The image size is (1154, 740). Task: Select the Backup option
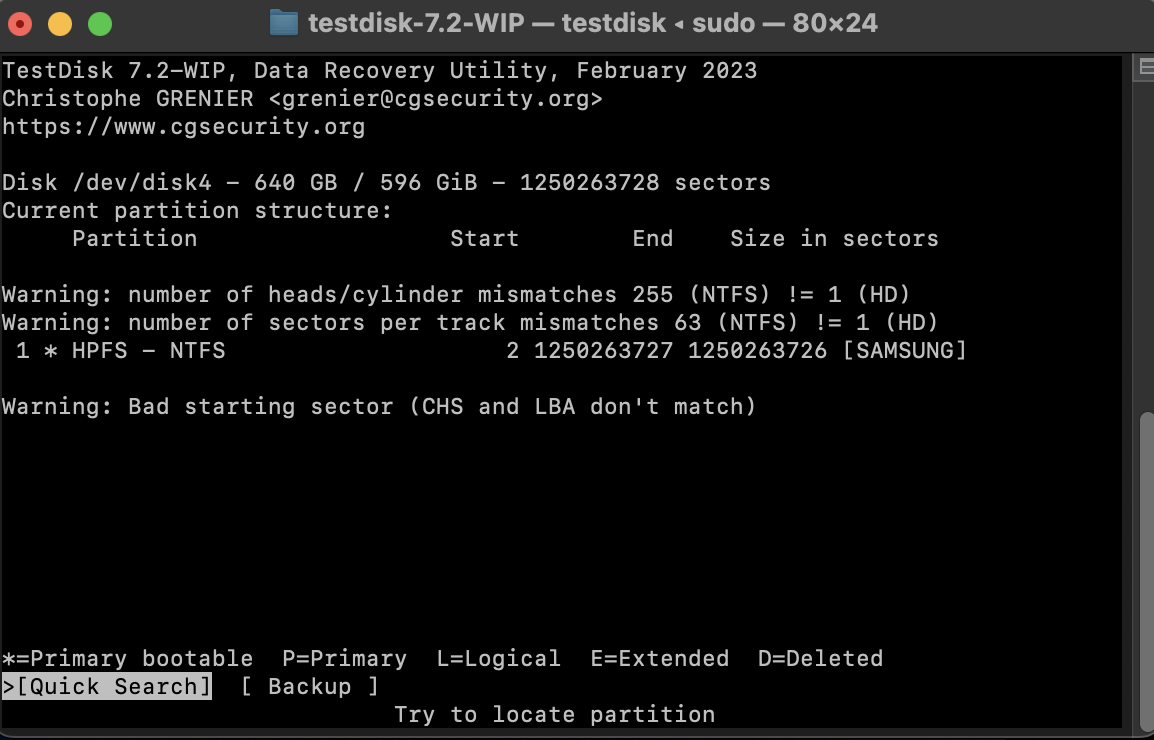click(x=309, y=686)
